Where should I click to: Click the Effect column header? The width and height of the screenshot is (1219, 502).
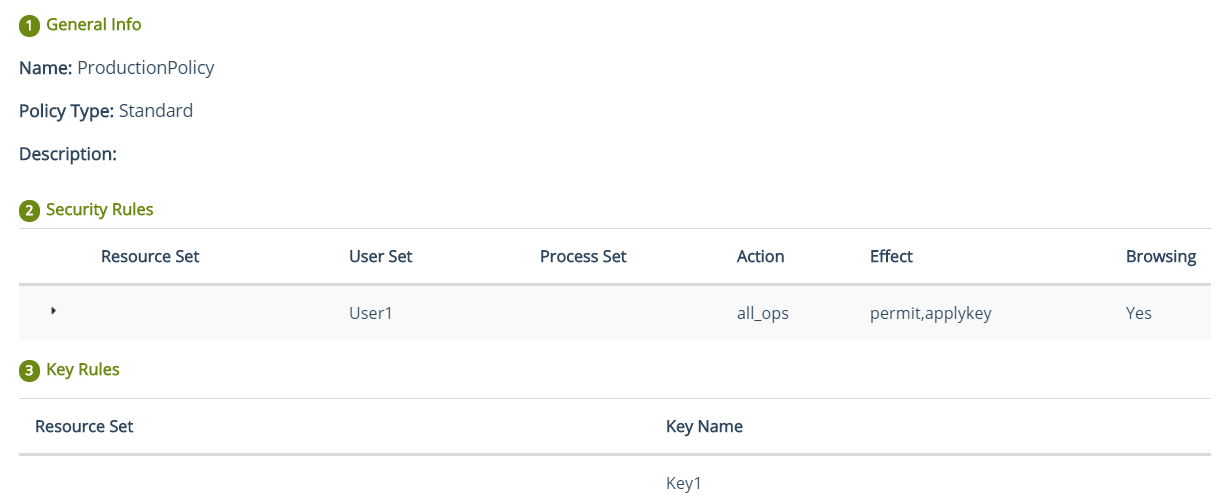point(892,256)
